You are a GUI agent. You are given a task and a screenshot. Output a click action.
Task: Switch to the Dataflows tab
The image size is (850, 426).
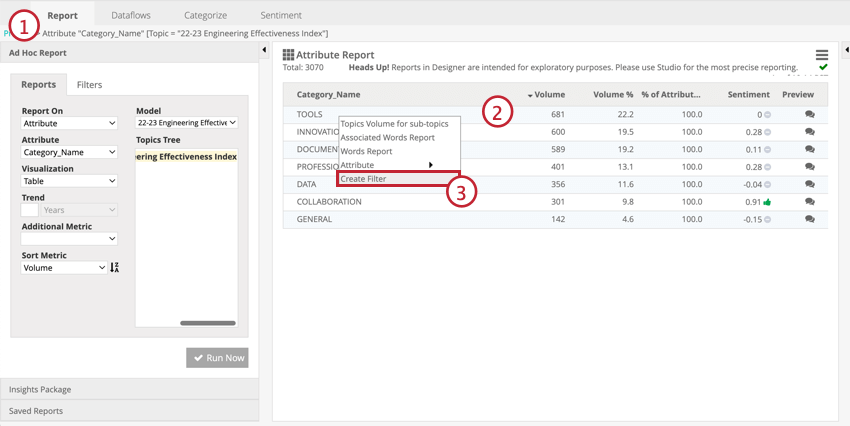click(x=131, y=16)
